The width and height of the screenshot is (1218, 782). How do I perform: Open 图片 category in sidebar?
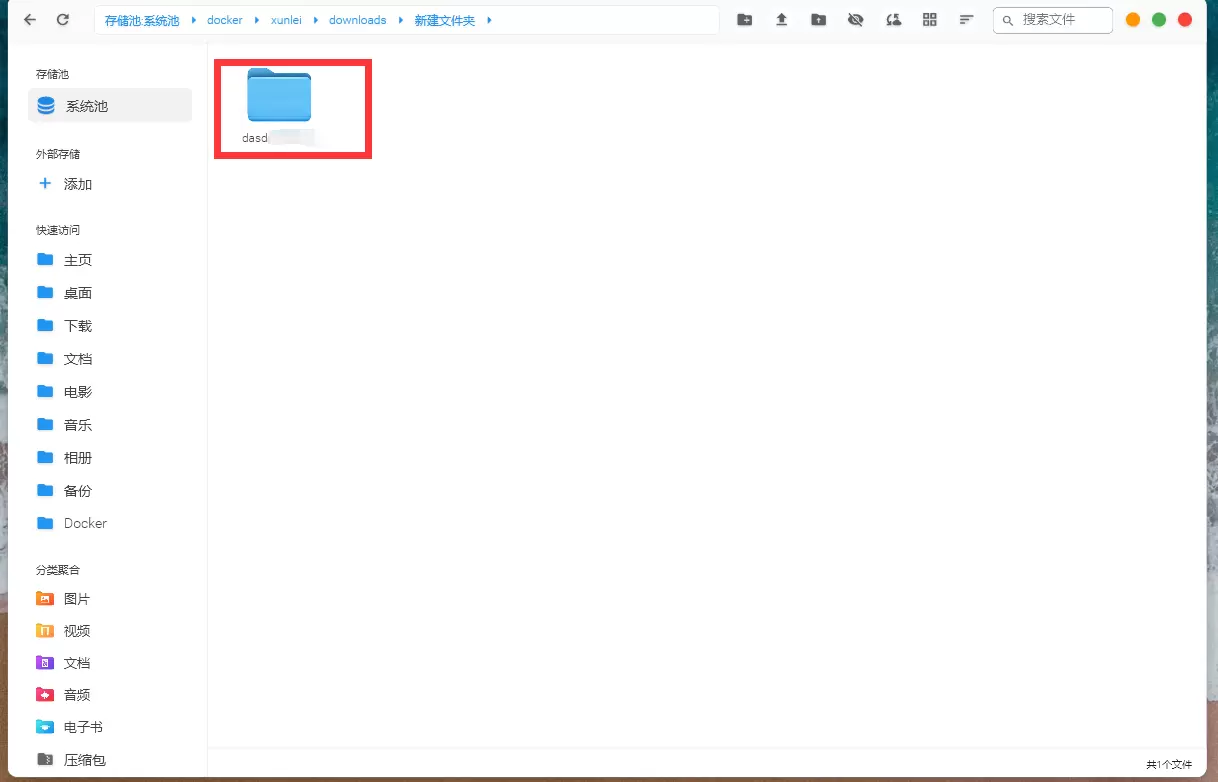[x=76, y=599]
